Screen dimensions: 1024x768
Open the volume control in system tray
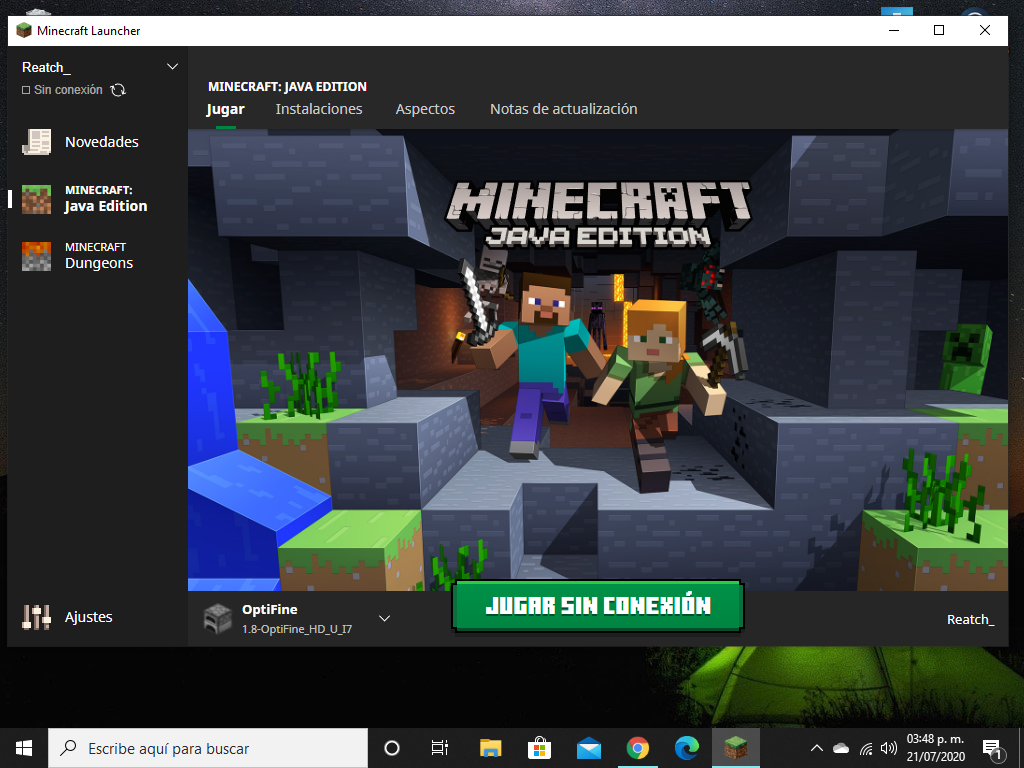889,748
